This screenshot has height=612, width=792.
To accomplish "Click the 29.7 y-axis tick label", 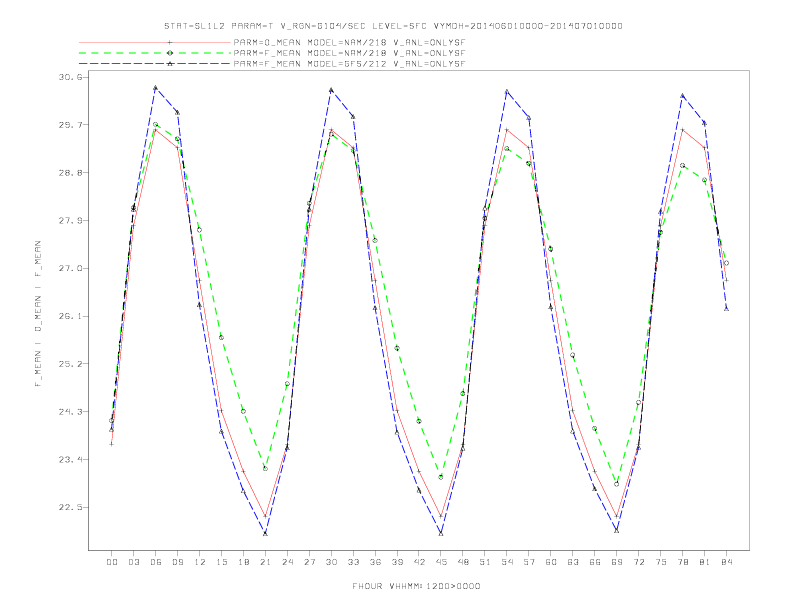I will [71, 125].
